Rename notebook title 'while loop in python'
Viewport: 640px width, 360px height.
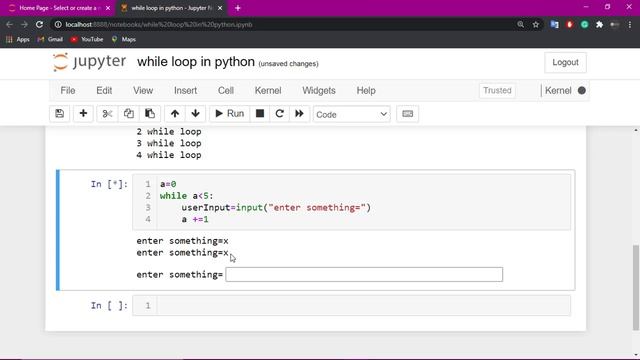coord(196,62)
